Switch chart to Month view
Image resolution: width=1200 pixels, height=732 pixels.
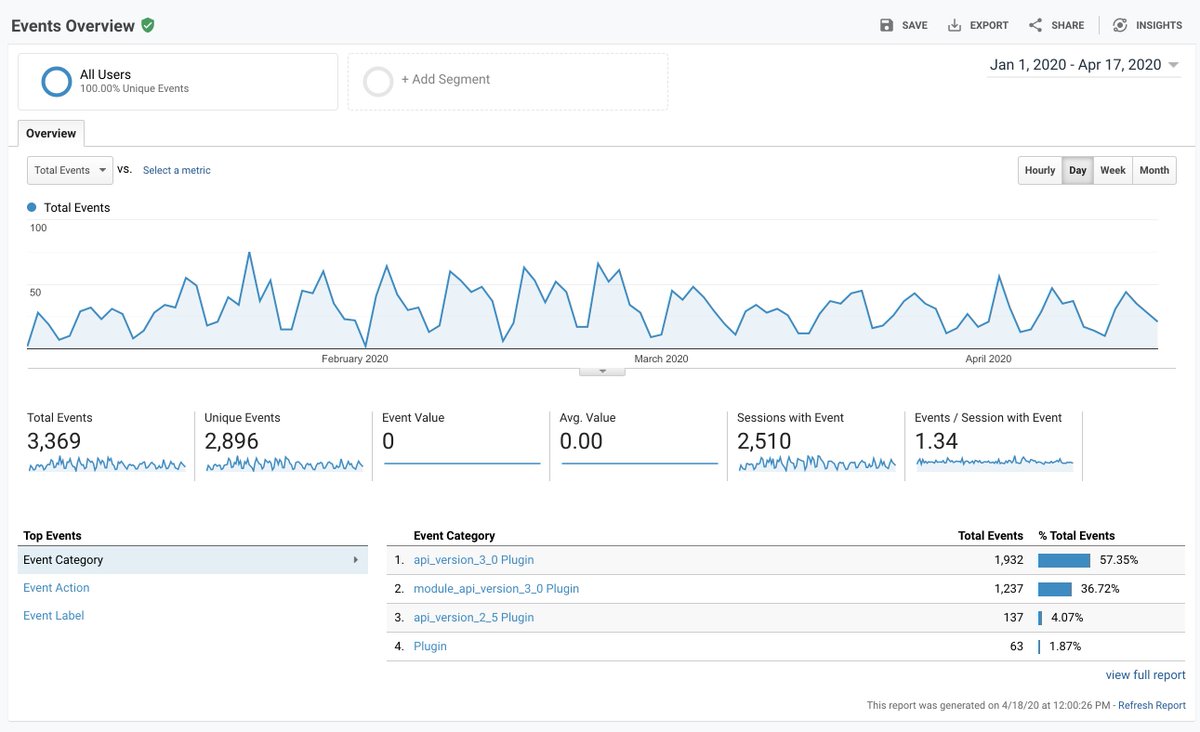pyautogui.click(x=1154, y=170)
